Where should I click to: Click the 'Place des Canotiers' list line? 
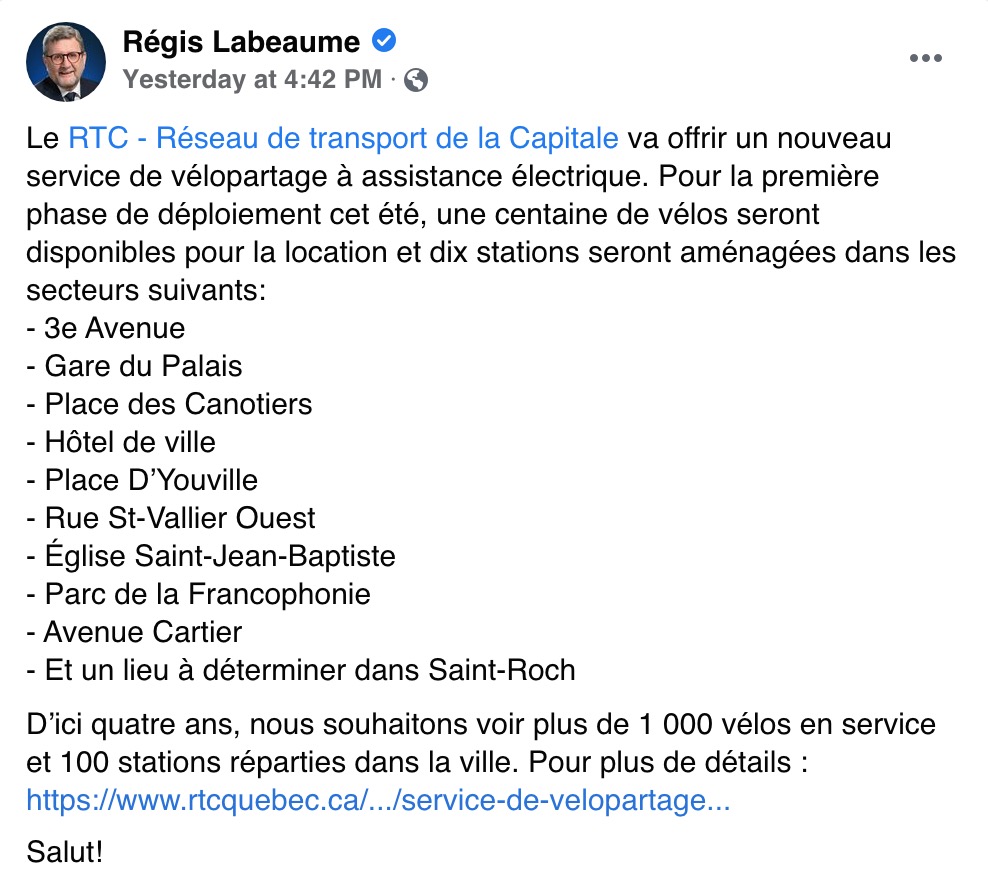[x=169, y=404]
